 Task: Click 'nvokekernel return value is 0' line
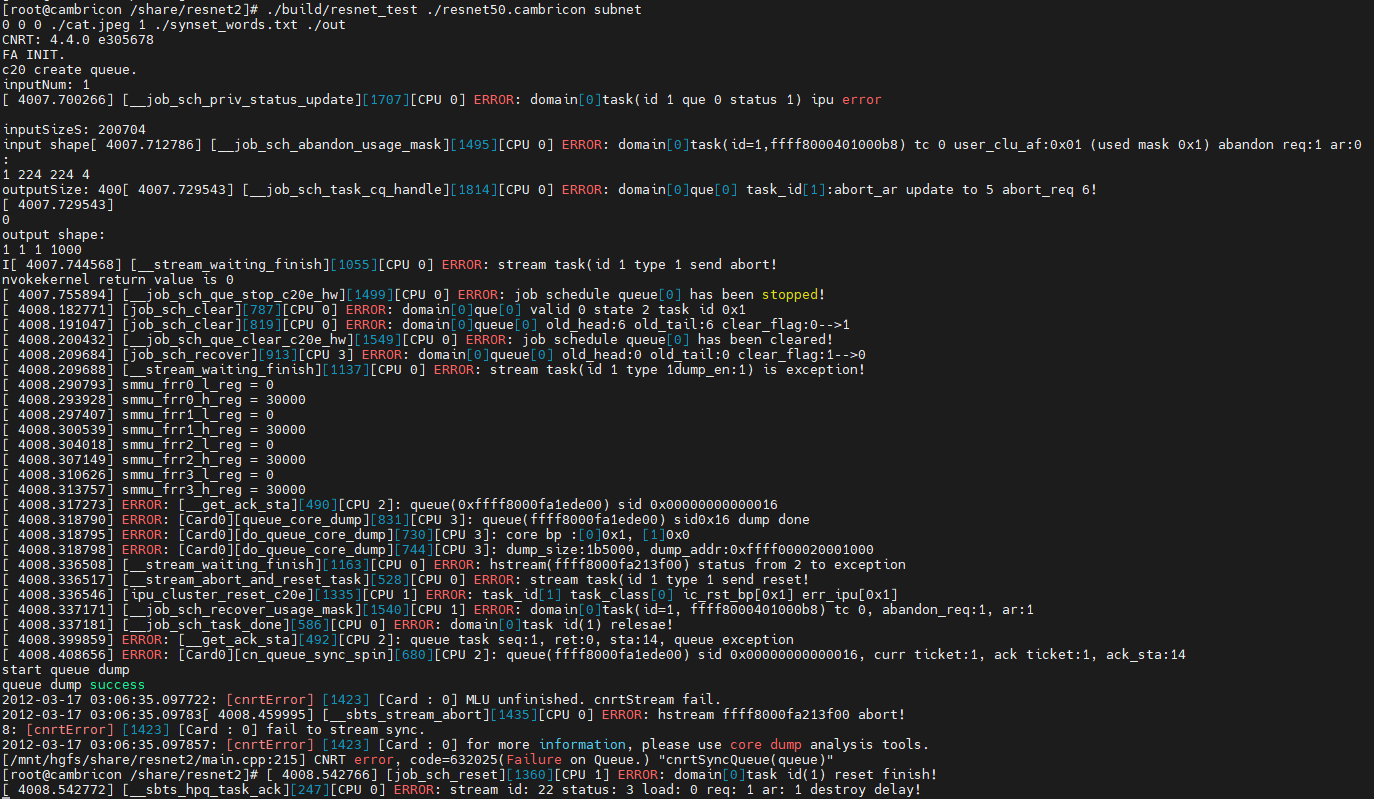[x=117, y=279]
